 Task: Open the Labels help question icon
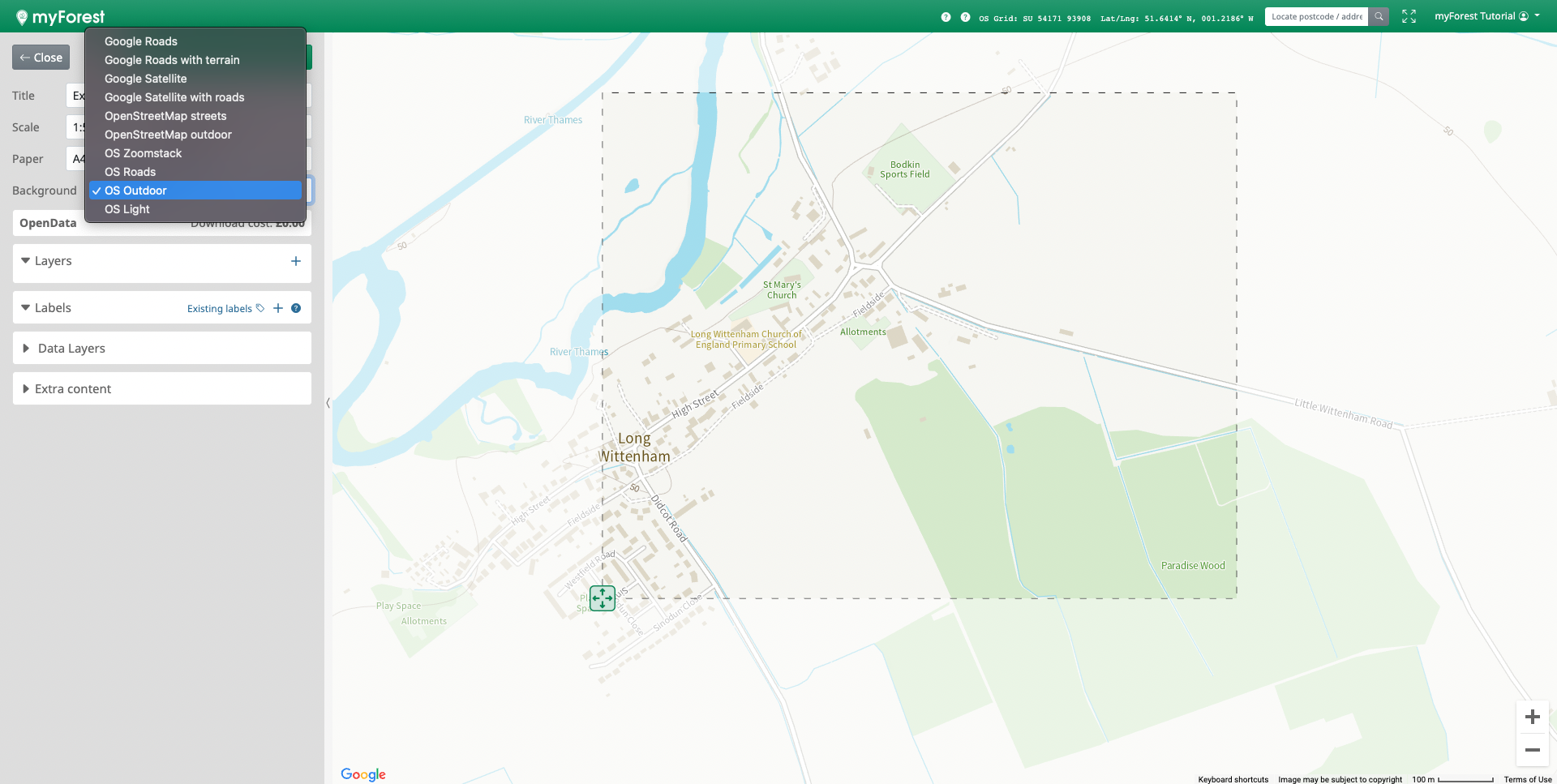tap(296, 308)
